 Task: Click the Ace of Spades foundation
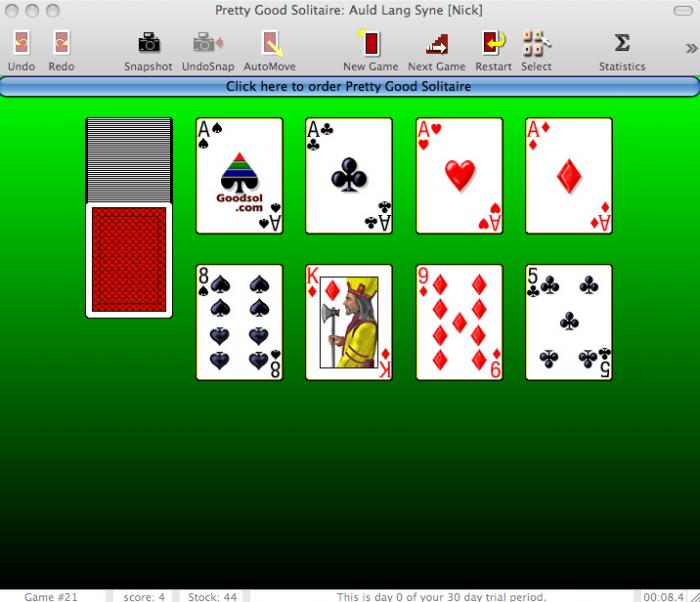[x=239, y=176]
